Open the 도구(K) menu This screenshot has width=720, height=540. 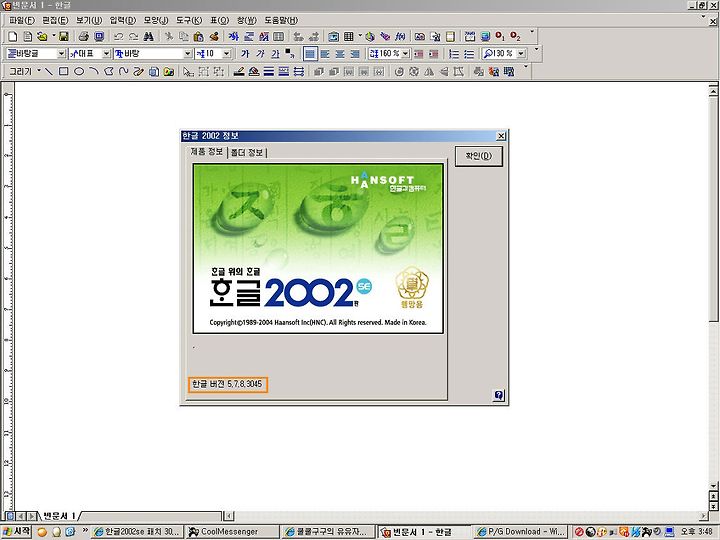click(x=189, y=20)
